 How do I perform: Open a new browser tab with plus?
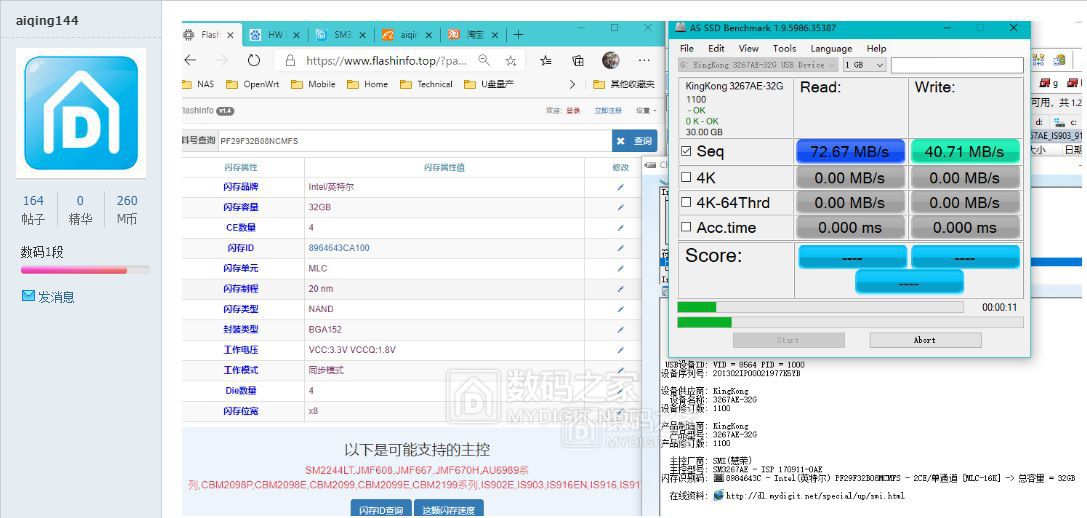point(518,35)
